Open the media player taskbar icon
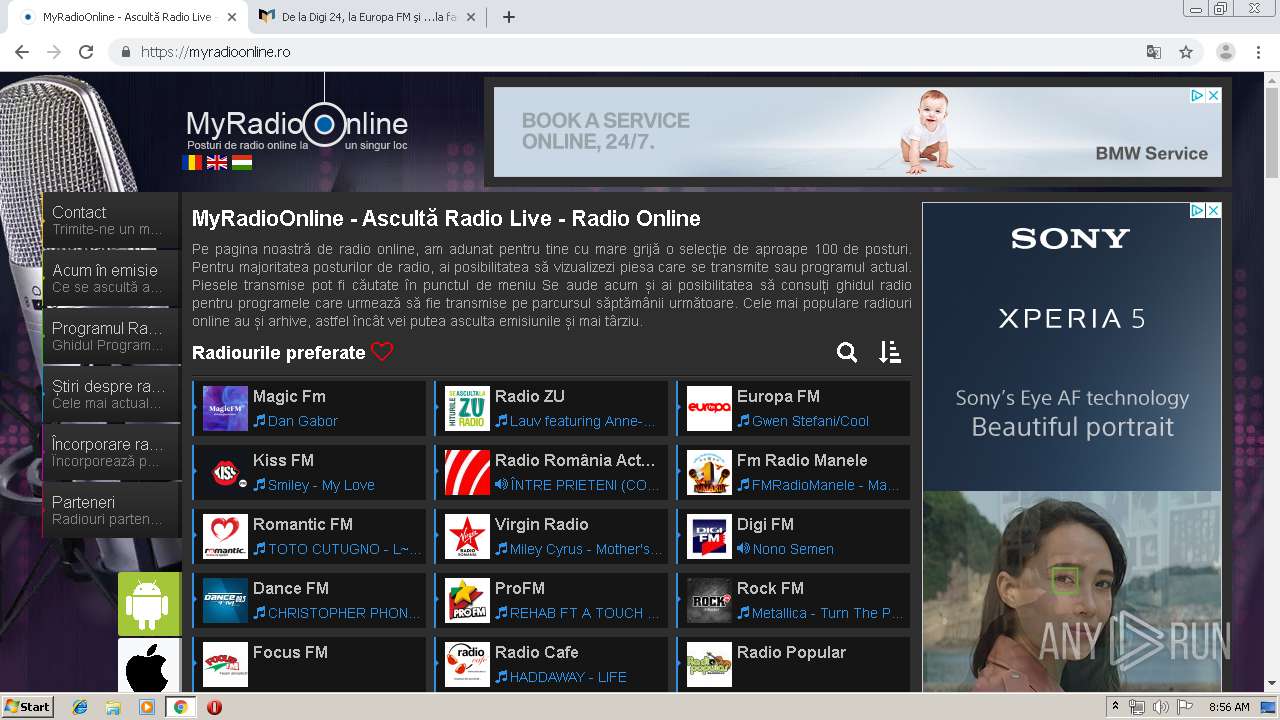The height and width of the screenshot is (720, 1280). (146, 707)
